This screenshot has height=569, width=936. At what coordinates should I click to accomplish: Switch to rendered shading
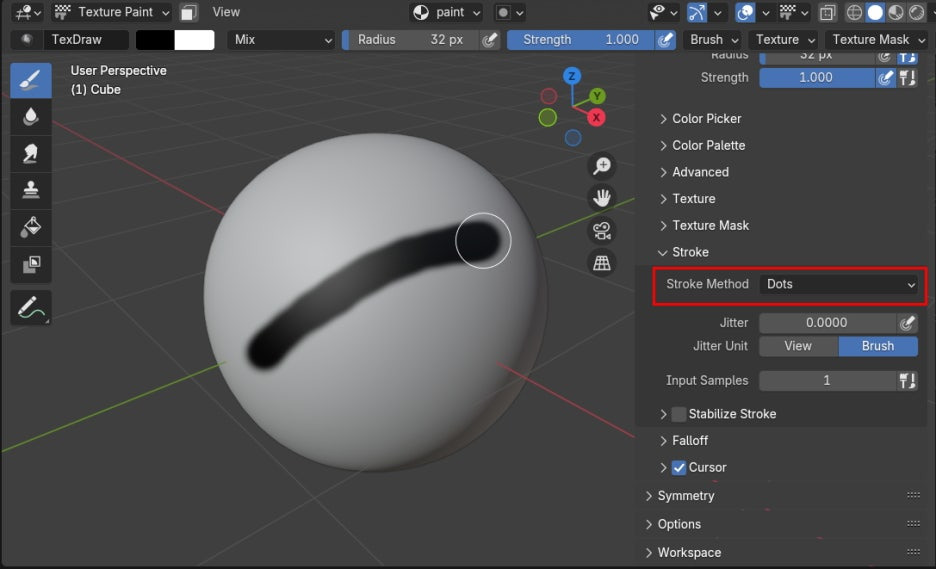pyautogui.click(x=916, y=12)
